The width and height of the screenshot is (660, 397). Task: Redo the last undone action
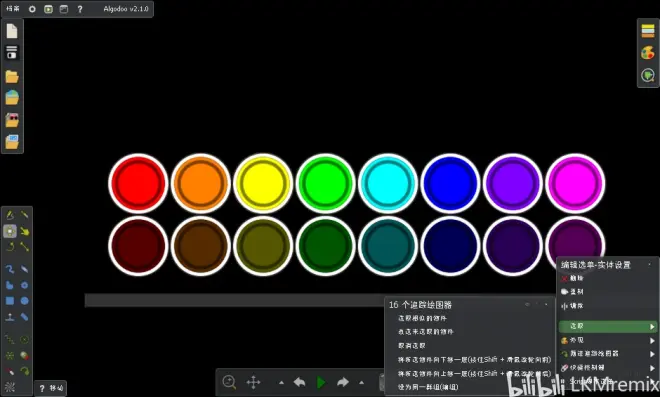[343, 382]
